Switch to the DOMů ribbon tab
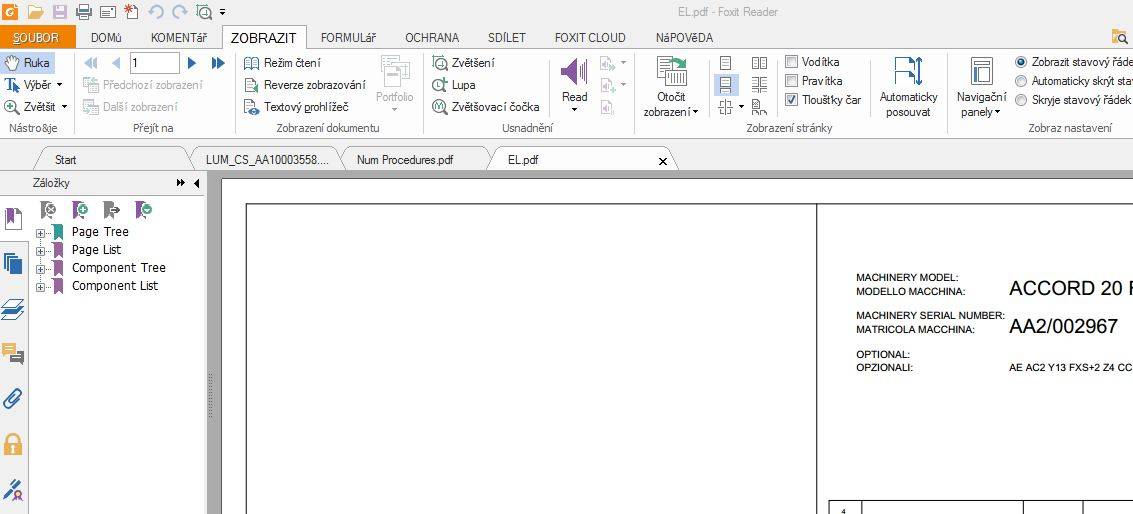The image size is (1133, 514). pyautogui.click(x=106, y=38)
